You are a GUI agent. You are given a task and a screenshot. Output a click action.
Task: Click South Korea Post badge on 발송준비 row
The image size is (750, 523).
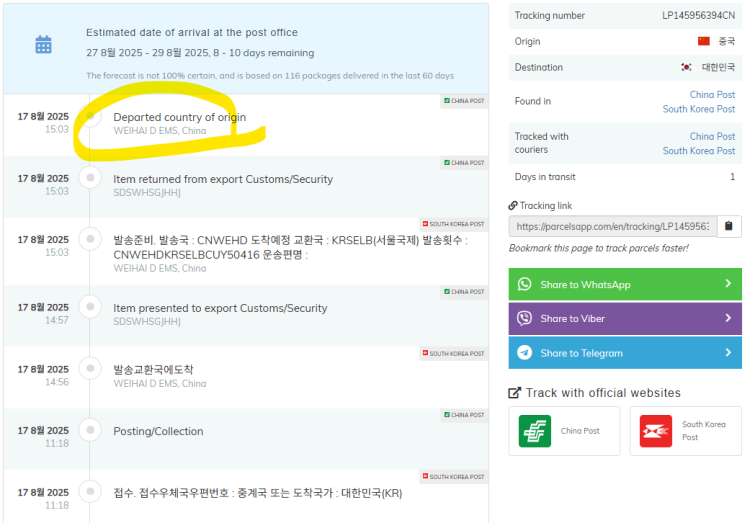click(x=453, y=224)
